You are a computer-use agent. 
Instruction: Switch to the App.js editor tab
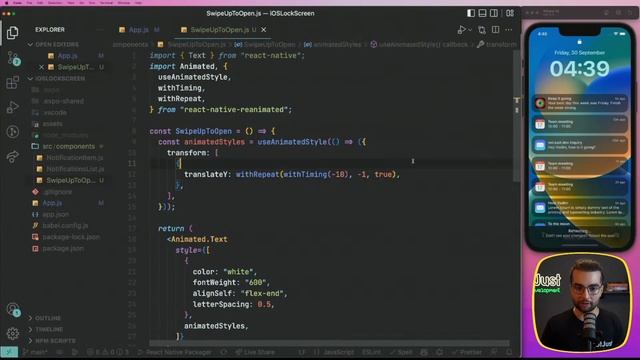139,30
